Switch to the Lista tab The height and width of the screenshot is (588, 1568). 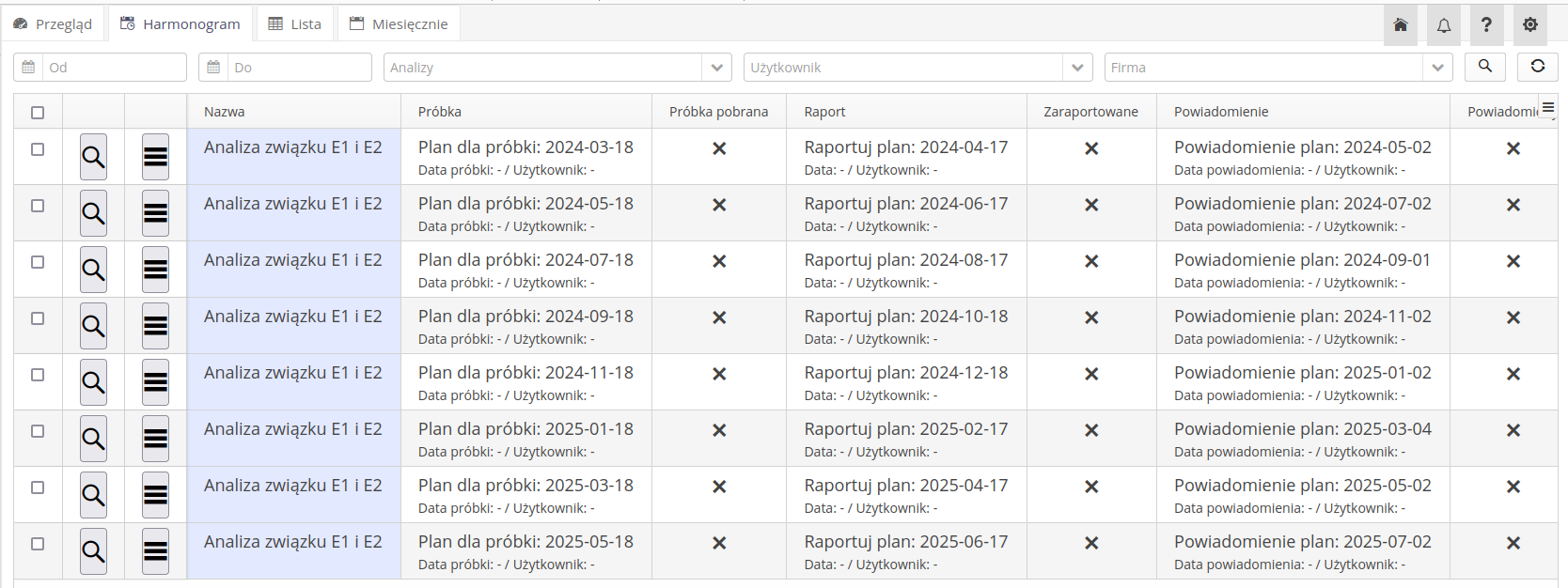[x=295, y=24]
